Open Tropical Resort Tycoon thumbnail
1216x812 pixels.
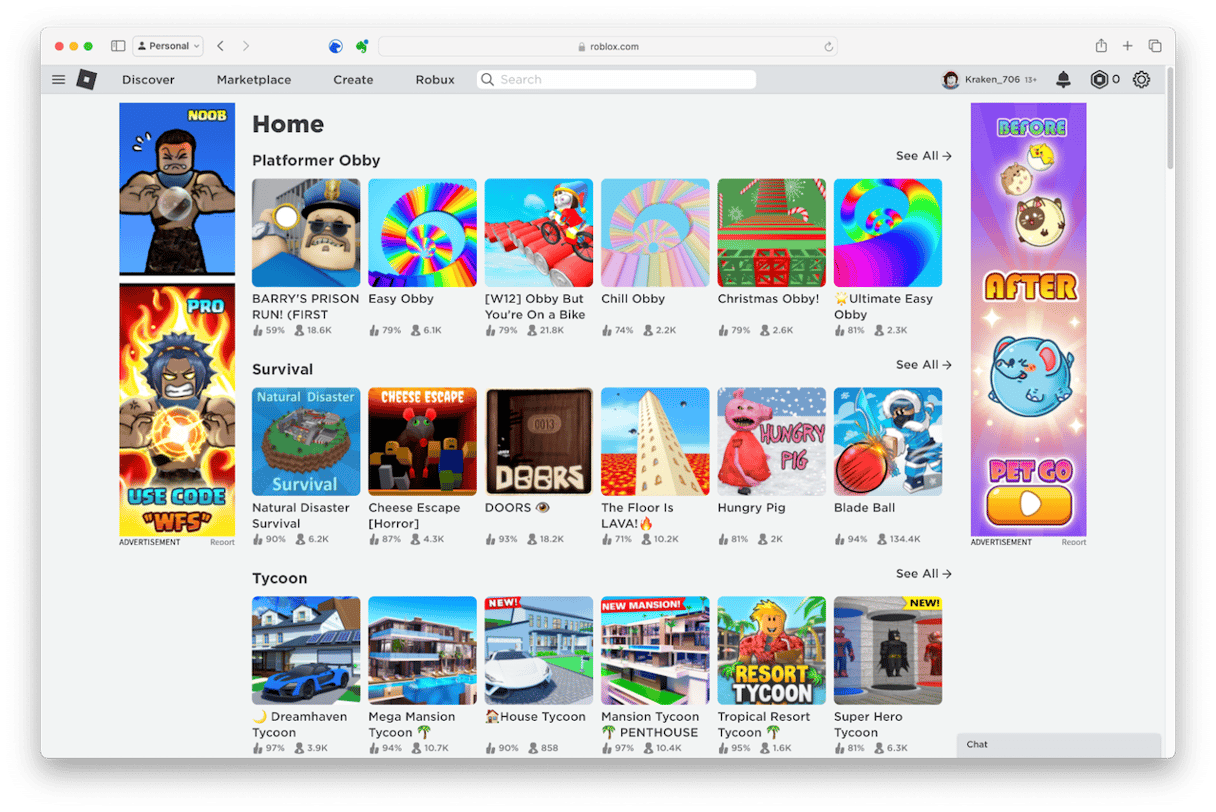pyautogui.click(x=772, y=651)
